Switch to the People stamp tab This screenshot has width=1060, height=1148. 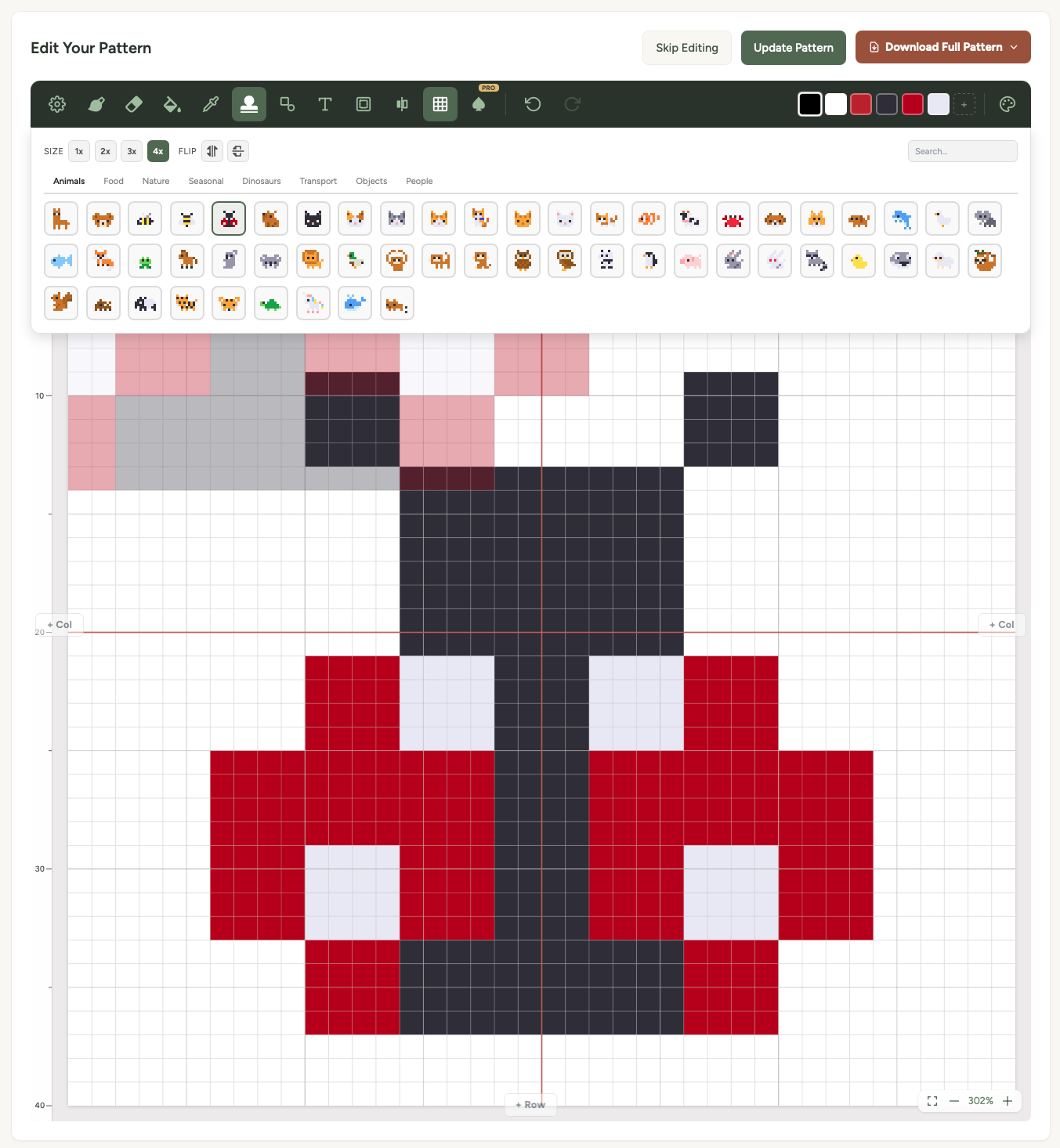419,181
